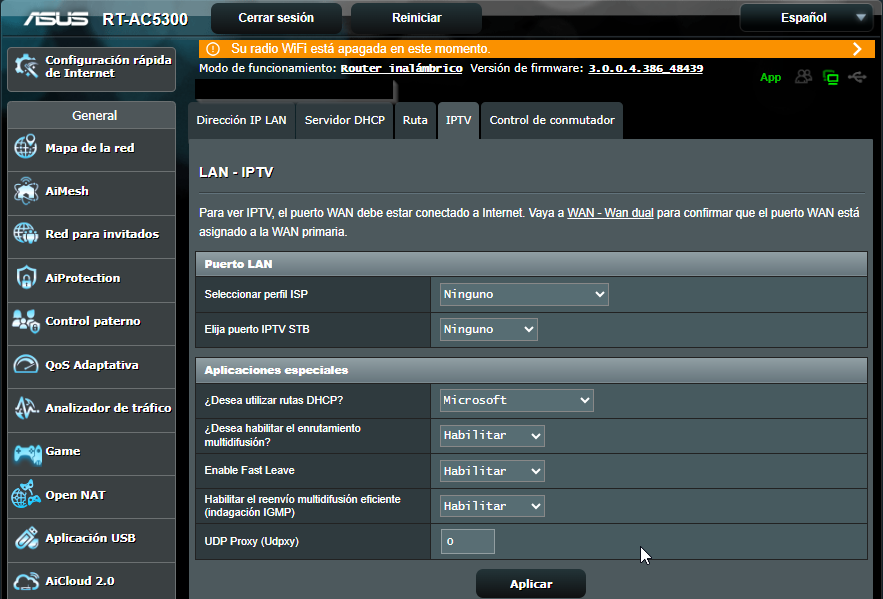Switch to the Servidor DHCP tab
This screenshot has height=599, width=883.
pyautogui.click(x=344, y=120)
